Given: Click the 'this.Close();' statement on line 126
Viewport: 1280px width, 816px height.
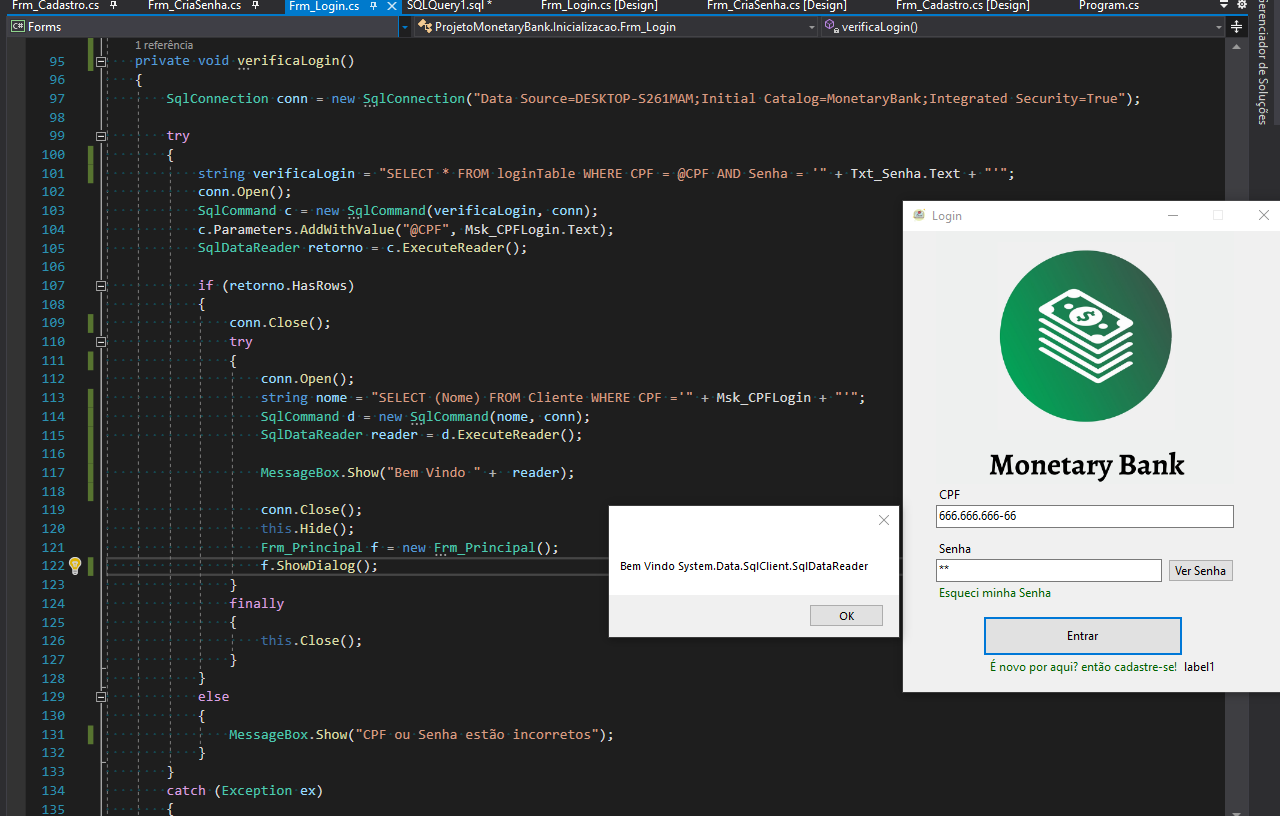Looking at the screenshot, I should 312,641.
